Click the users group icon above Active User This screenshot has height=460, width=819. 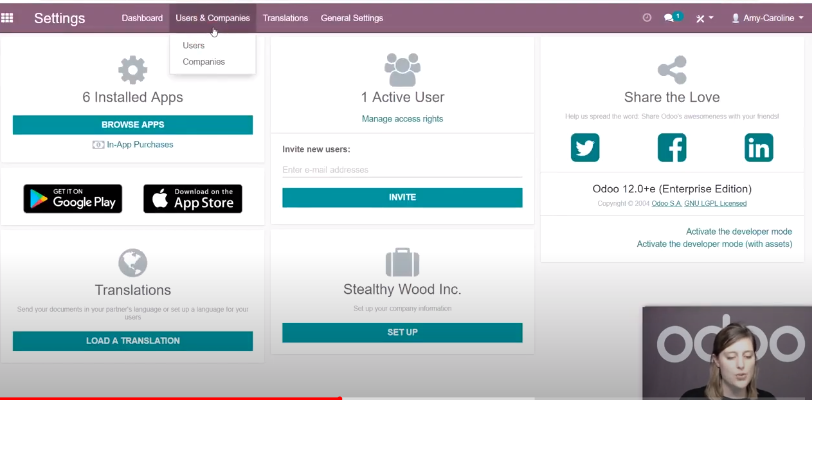[402, 69]
